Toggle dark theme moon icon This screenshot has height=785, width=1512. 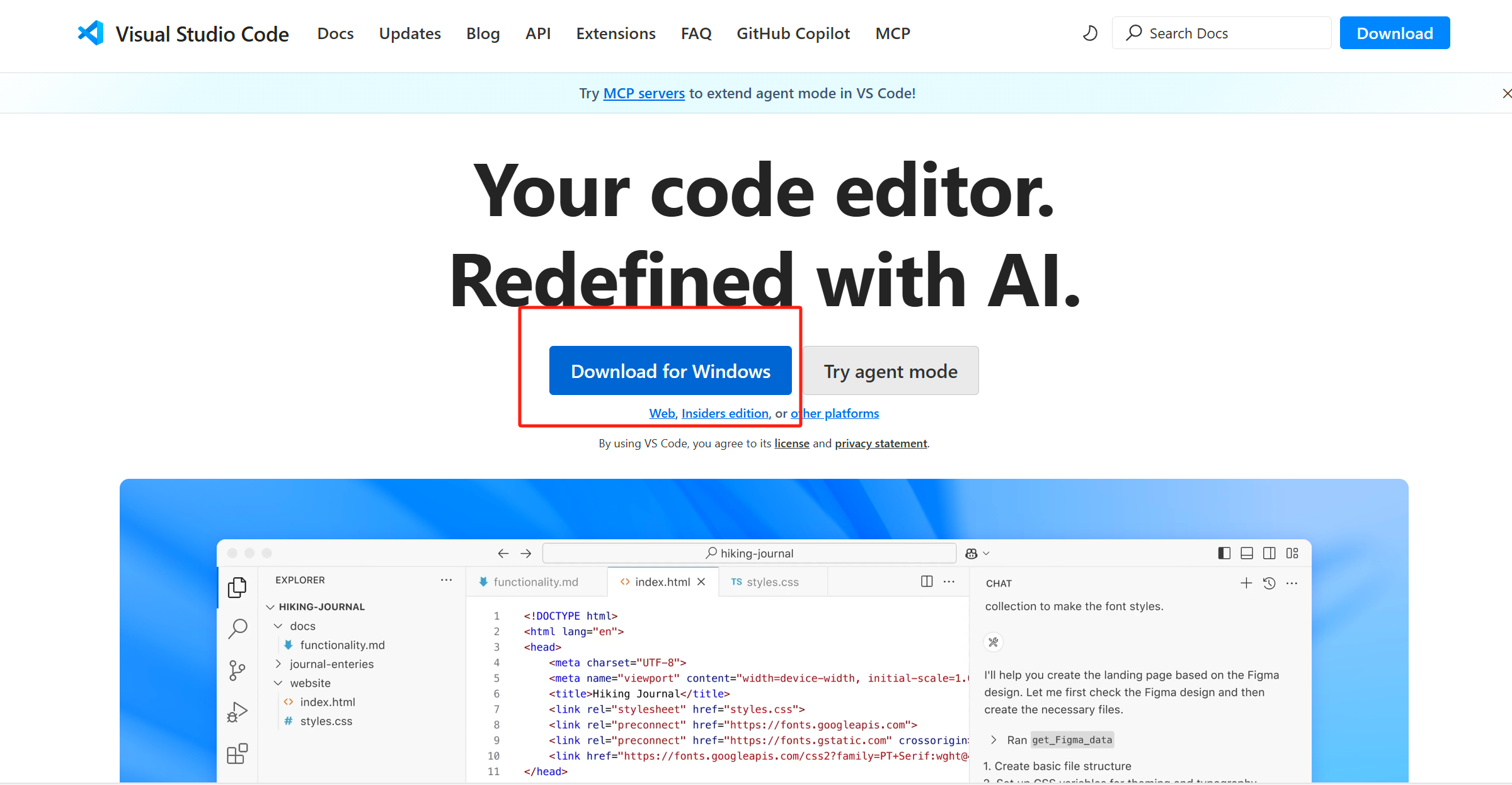(1090, 33)
